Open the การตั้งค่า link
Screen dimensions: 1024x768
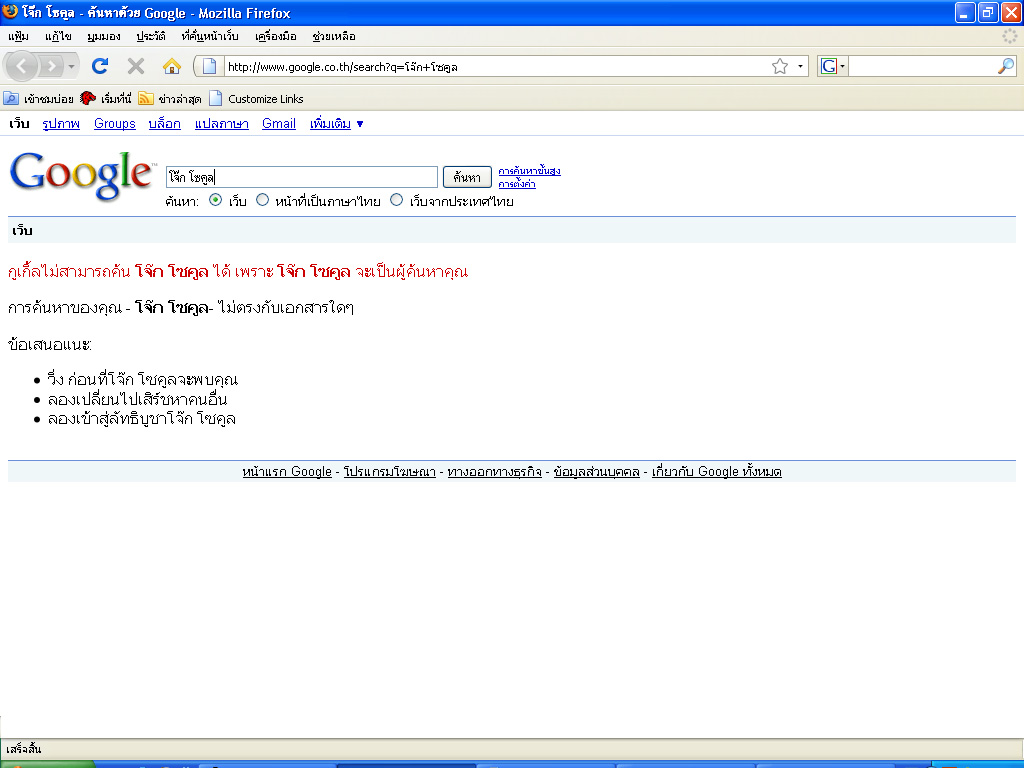517,184
